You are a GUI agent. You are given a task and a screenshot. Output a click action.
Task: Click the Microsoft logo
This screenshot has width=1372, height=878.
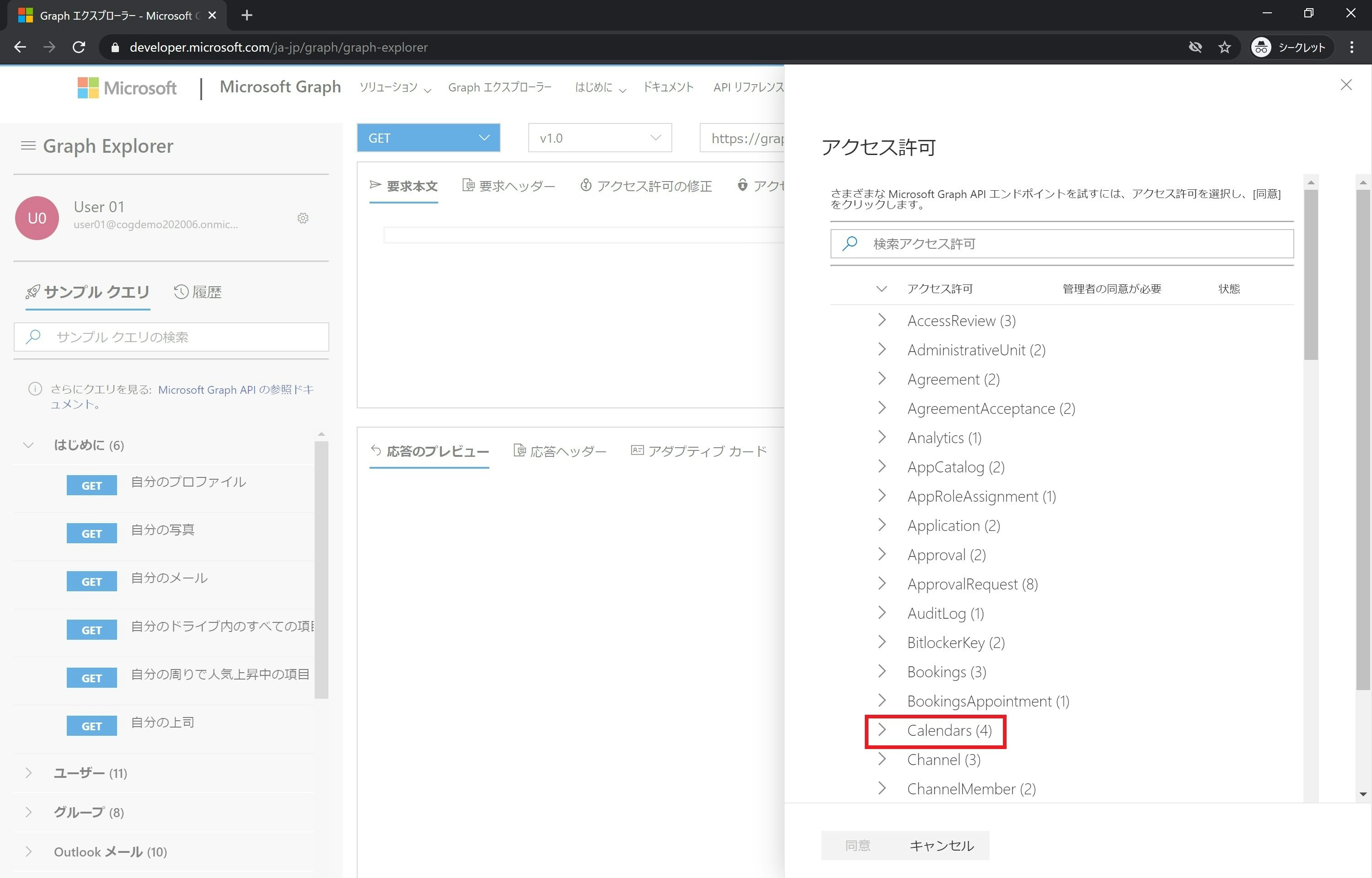[x=127, y=88]
